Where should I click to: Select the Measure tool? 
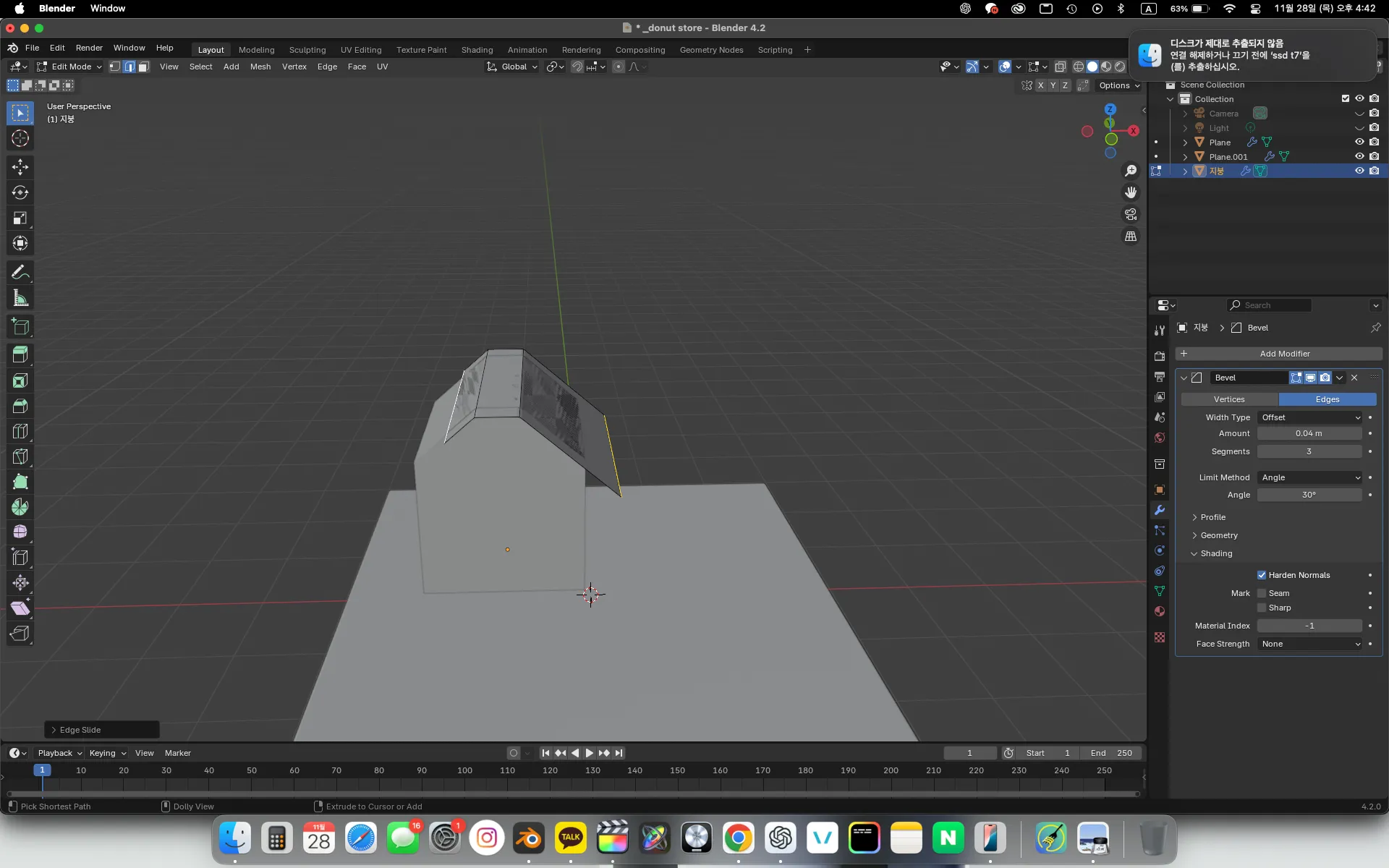(x=20, y=297)
